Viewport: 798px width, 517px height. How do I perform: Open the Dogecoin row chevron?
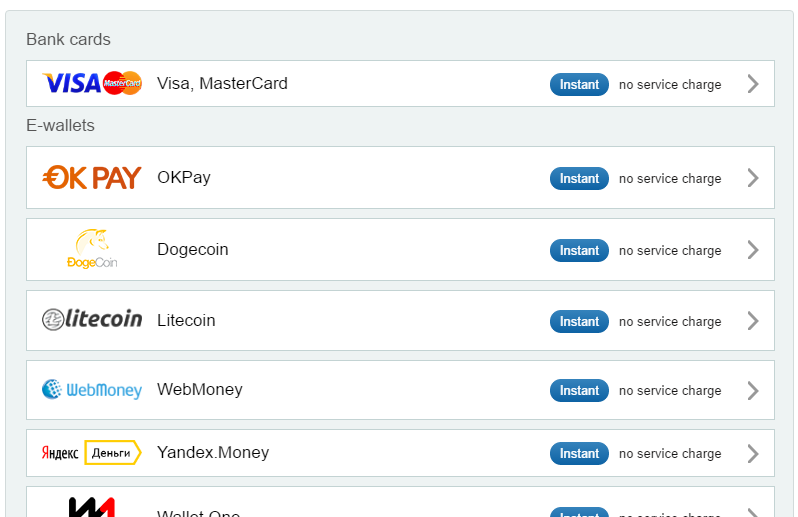[x=753, y=250]
